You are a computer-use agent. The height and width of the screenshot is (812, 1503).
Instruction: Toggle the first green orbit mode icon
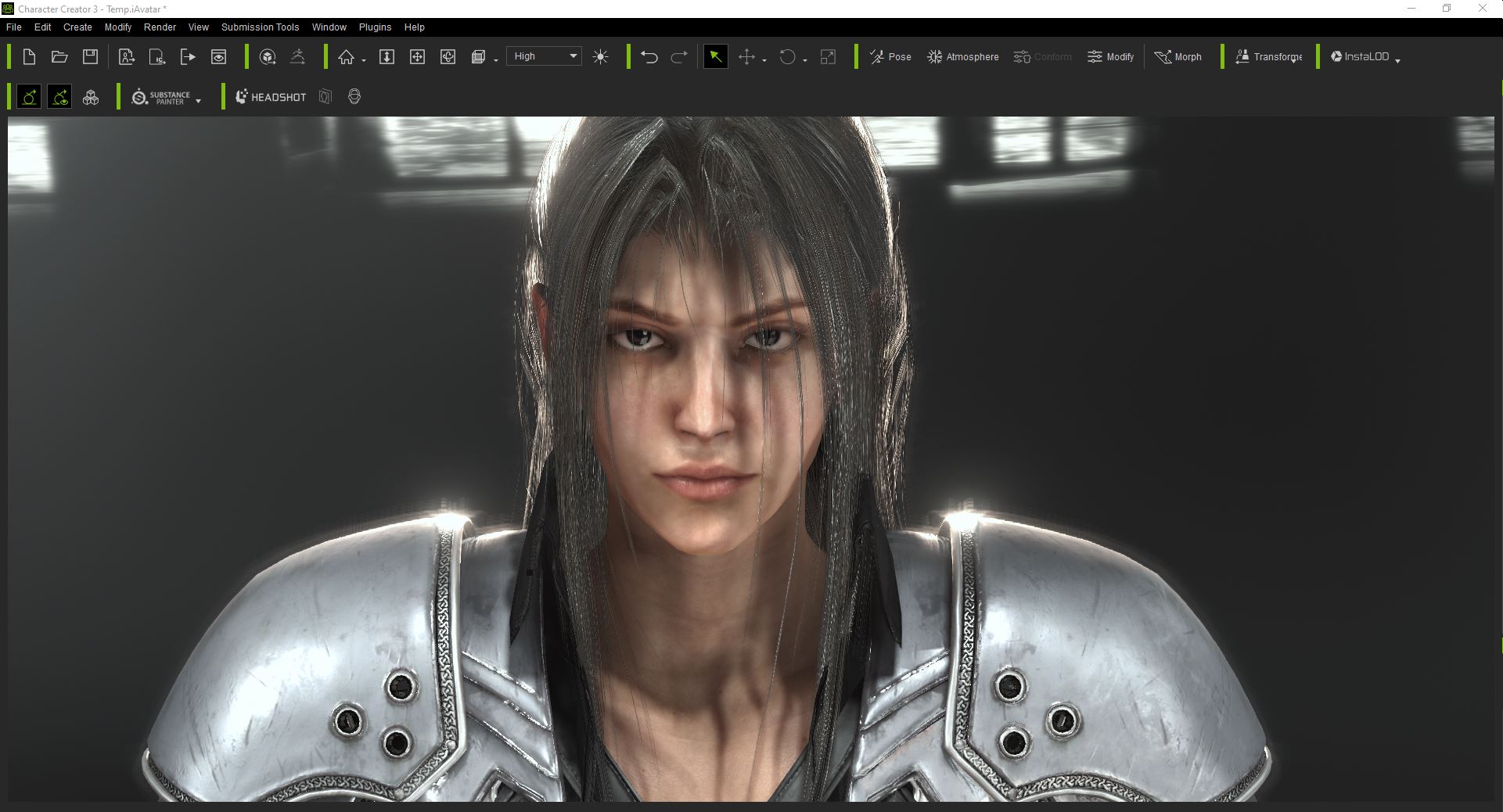(29, 97)
